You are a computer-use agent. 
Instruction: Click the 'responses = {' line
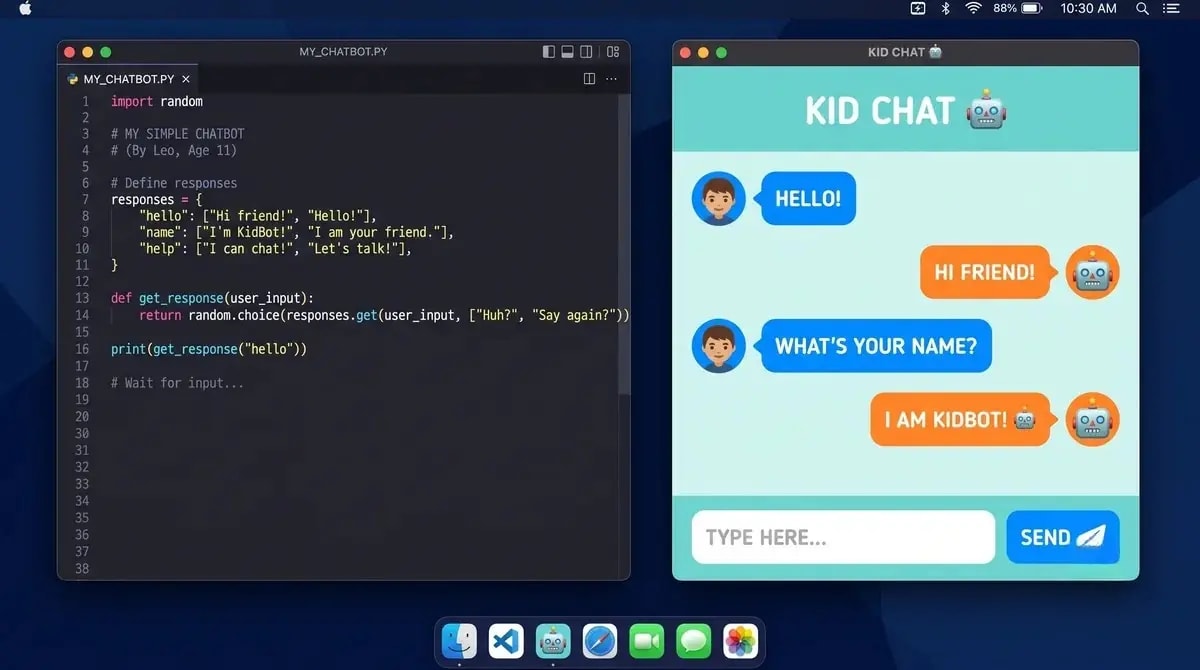point(156,199)
